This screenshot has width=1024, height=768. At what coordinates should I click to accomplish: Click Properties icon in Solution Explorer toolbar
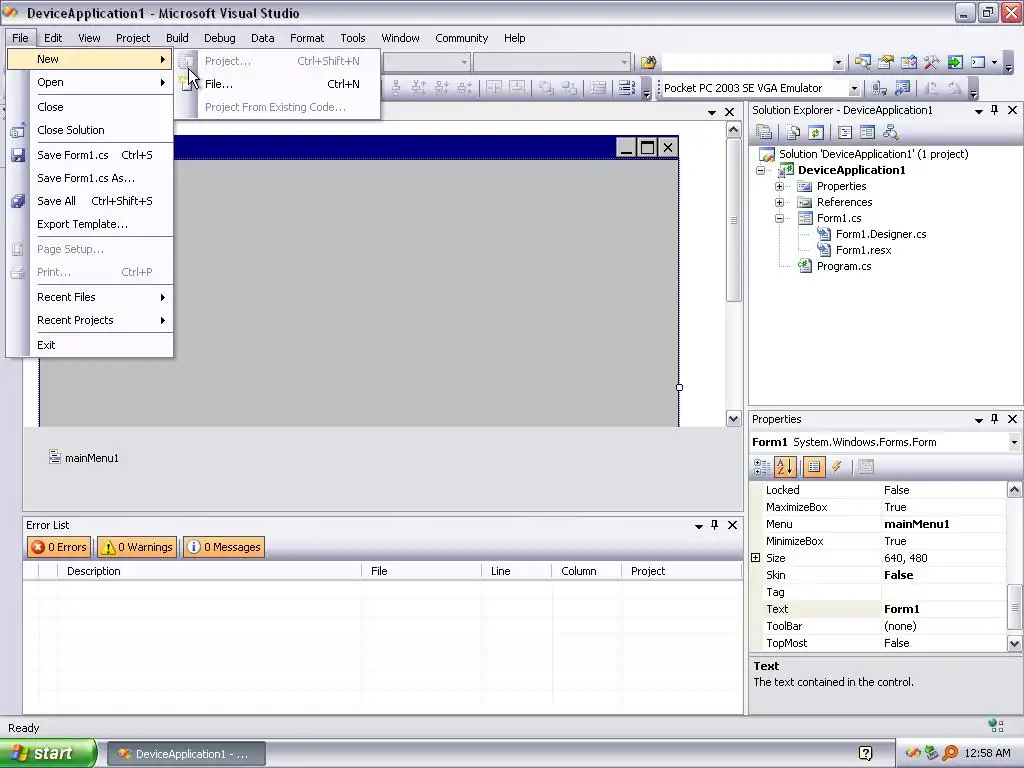point(764,133)
